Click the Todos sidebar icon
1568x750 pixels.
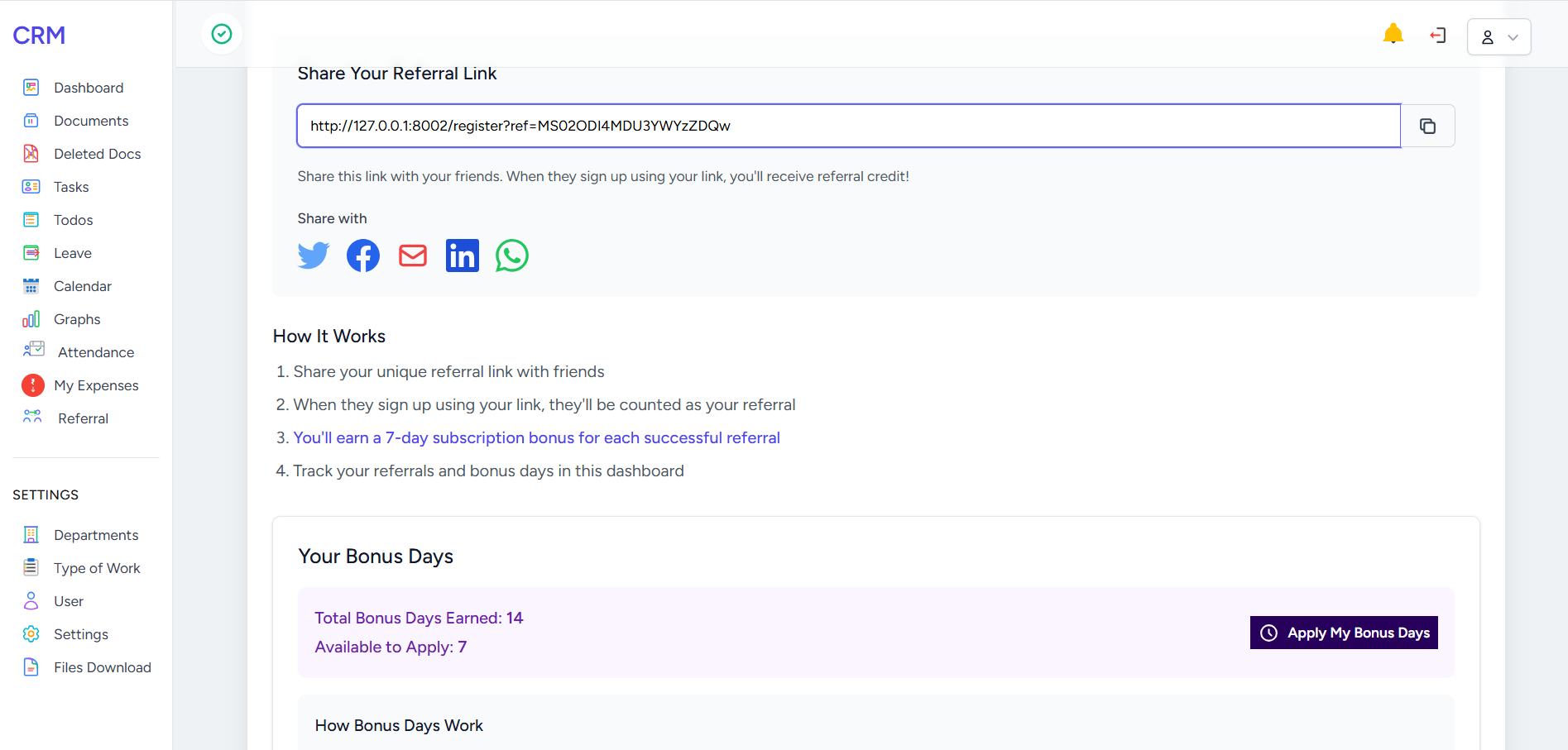[x=31, y=220]
